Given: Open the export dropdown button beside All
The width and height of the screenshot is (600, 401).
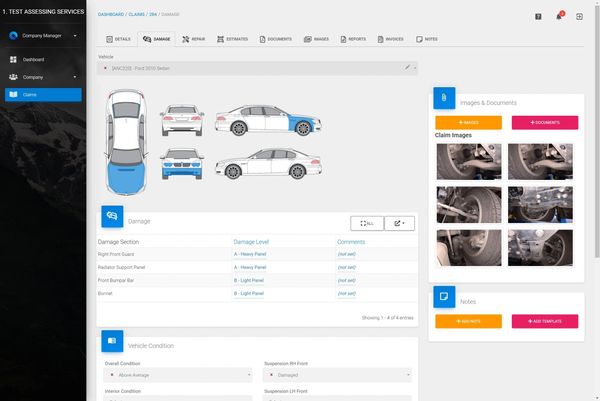Looking at the screenshot, I should pos(399,223).
